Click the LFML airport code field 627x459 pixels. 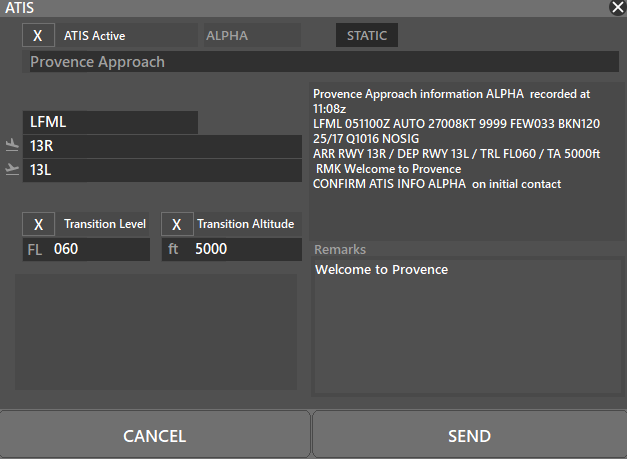[110, 122]
